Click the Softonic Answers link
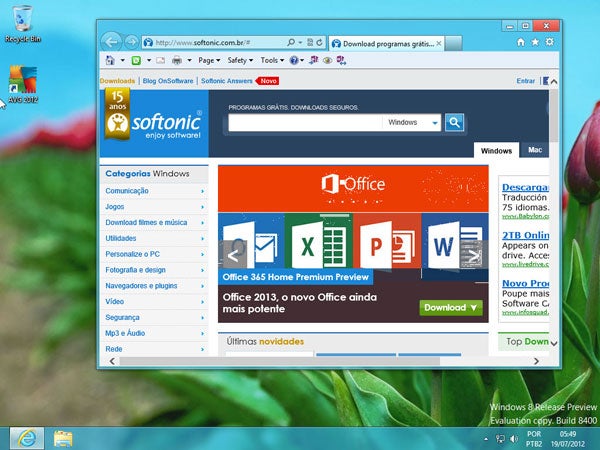 (x=226, y=80)
